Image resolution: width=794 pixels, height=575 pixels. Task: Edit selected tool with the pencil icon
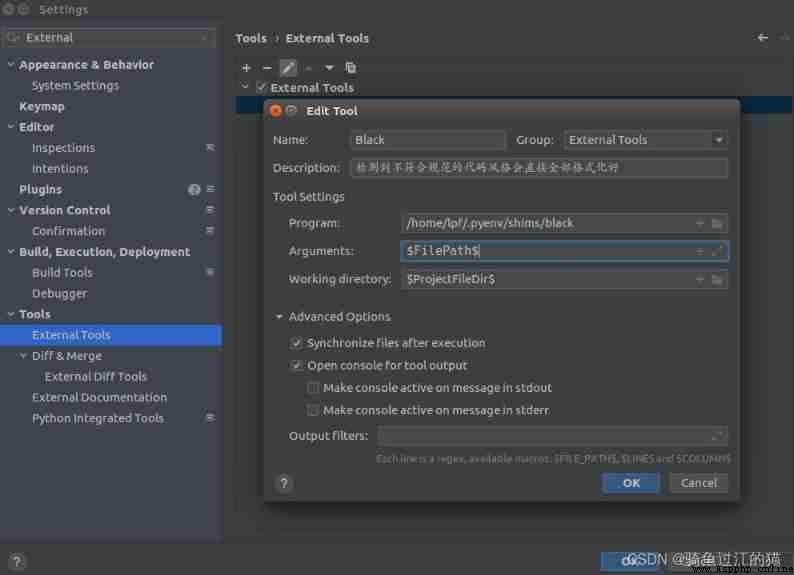pos(288,68)
